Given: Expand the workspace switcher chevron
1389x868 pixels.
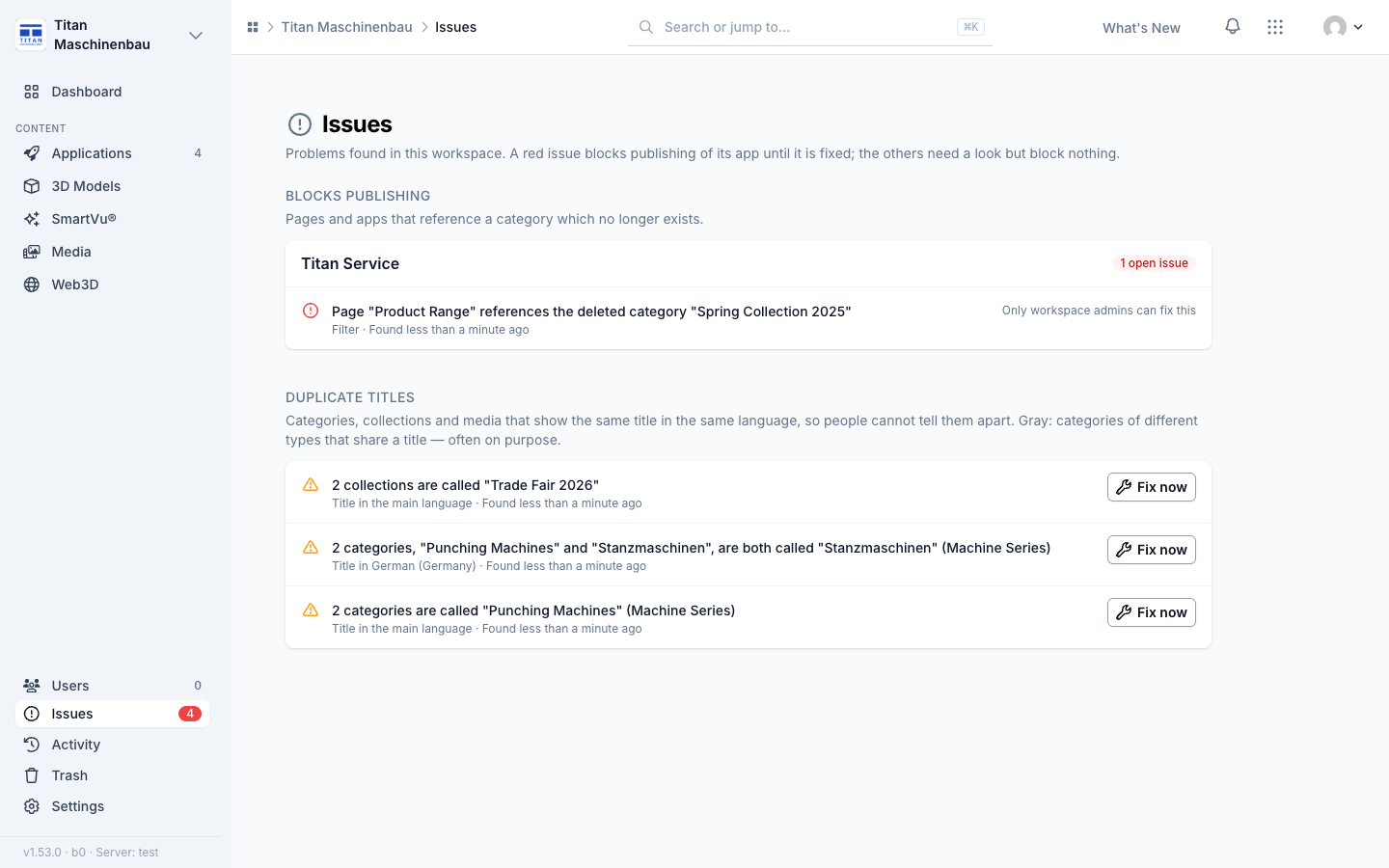Looking at the screenshot, I should (x=196, y=36).
